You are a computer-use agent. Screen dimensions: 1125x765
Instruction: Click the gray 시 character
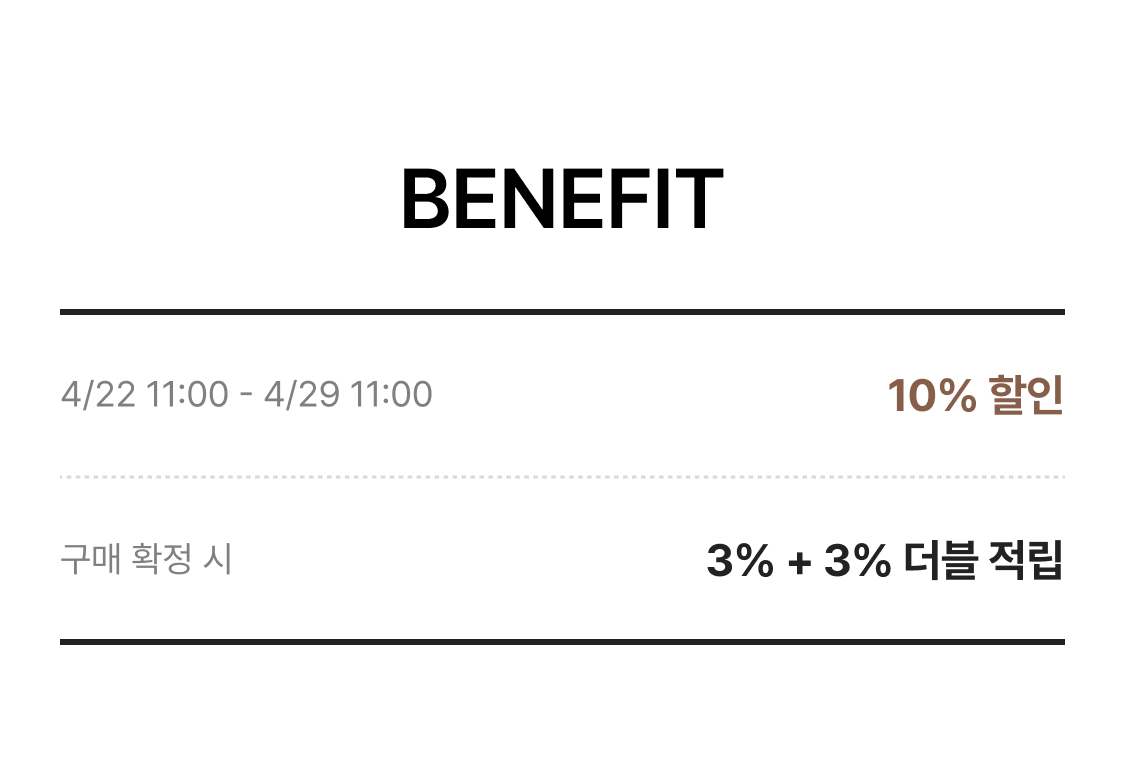click(217, 559)
